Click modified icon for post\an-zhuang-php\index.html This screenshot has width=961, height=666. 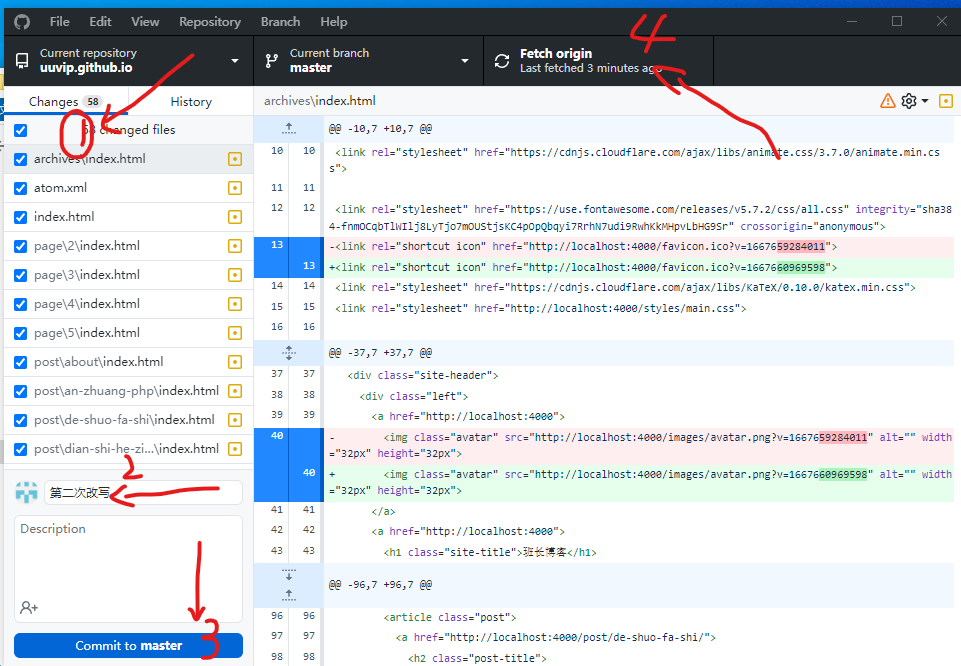coord(235,391)
